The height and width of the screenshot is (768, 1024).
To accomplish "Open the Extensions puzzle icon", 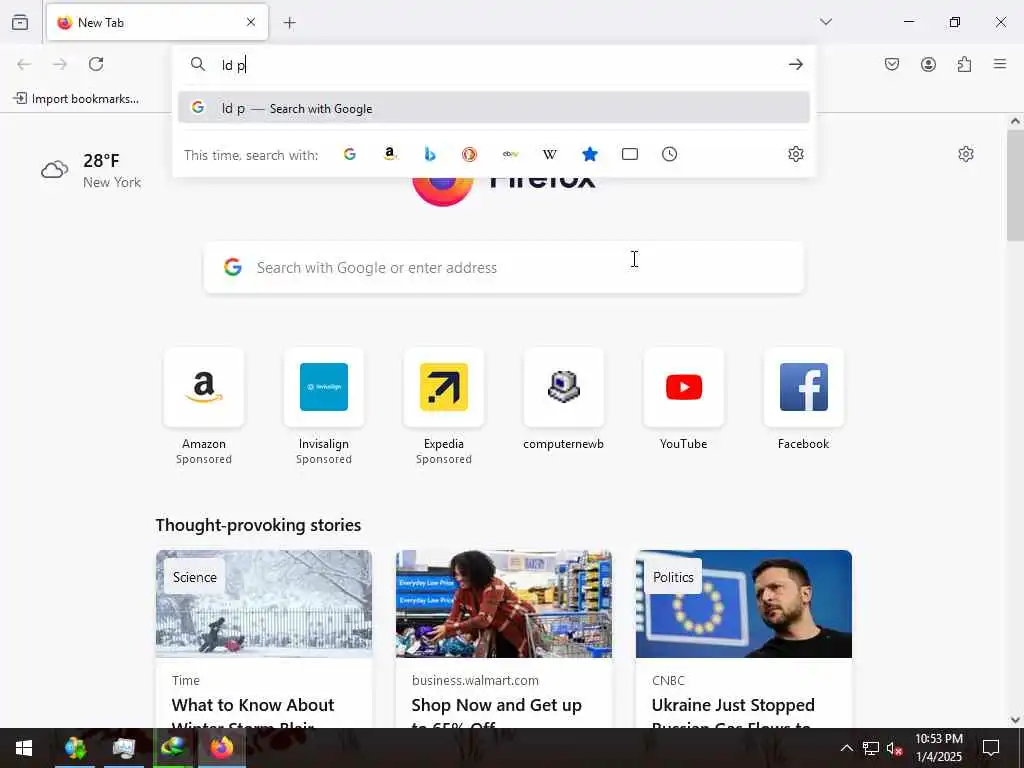I will pos(965,64).
